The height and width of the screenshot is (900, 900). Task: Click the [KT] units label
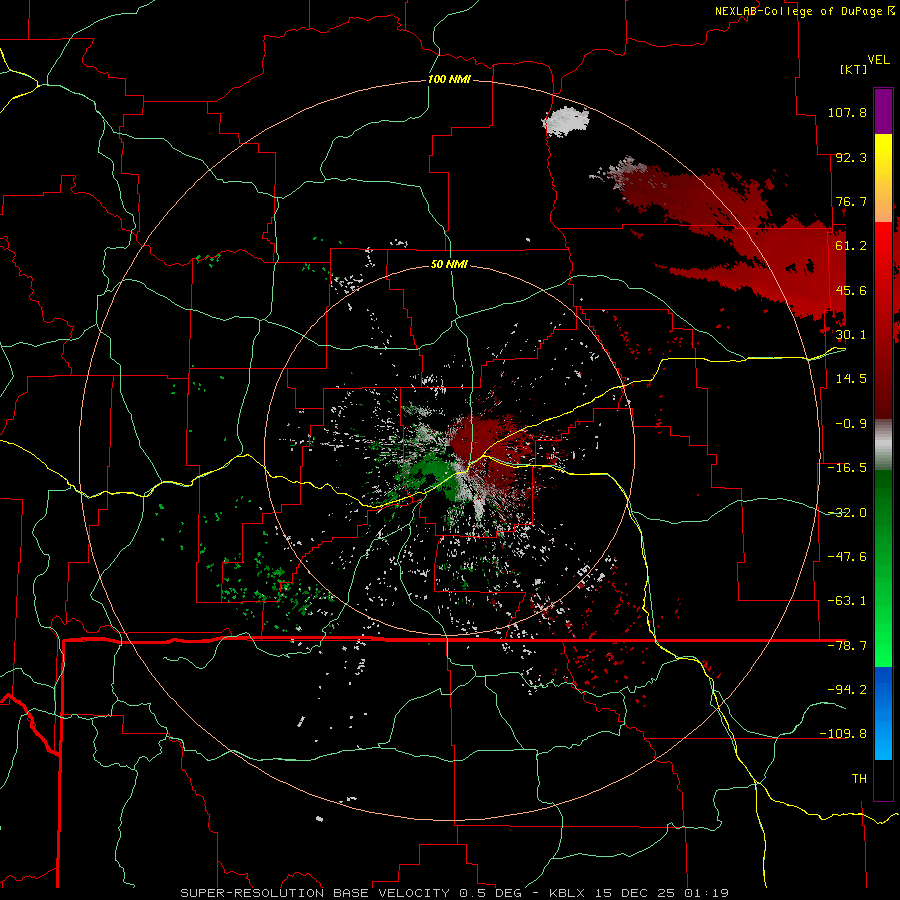coord(854,69)
